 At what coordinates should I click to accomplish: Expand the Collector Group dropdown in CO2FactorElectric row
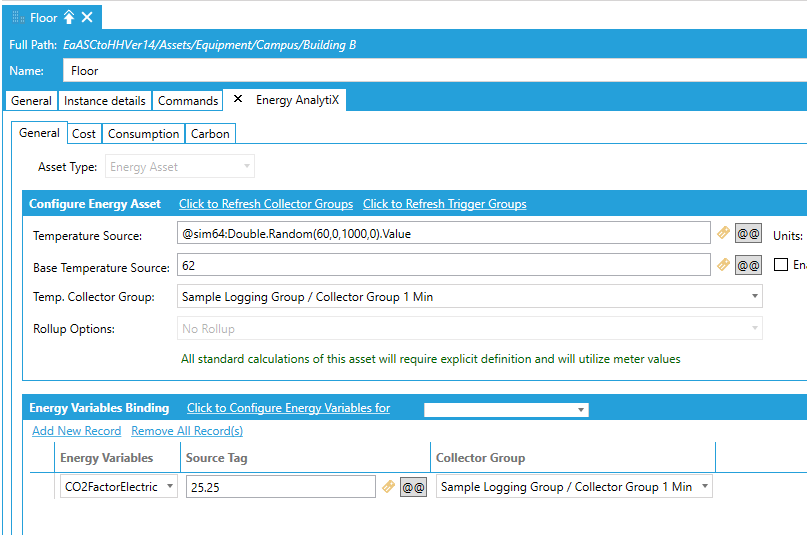point(574,486)
